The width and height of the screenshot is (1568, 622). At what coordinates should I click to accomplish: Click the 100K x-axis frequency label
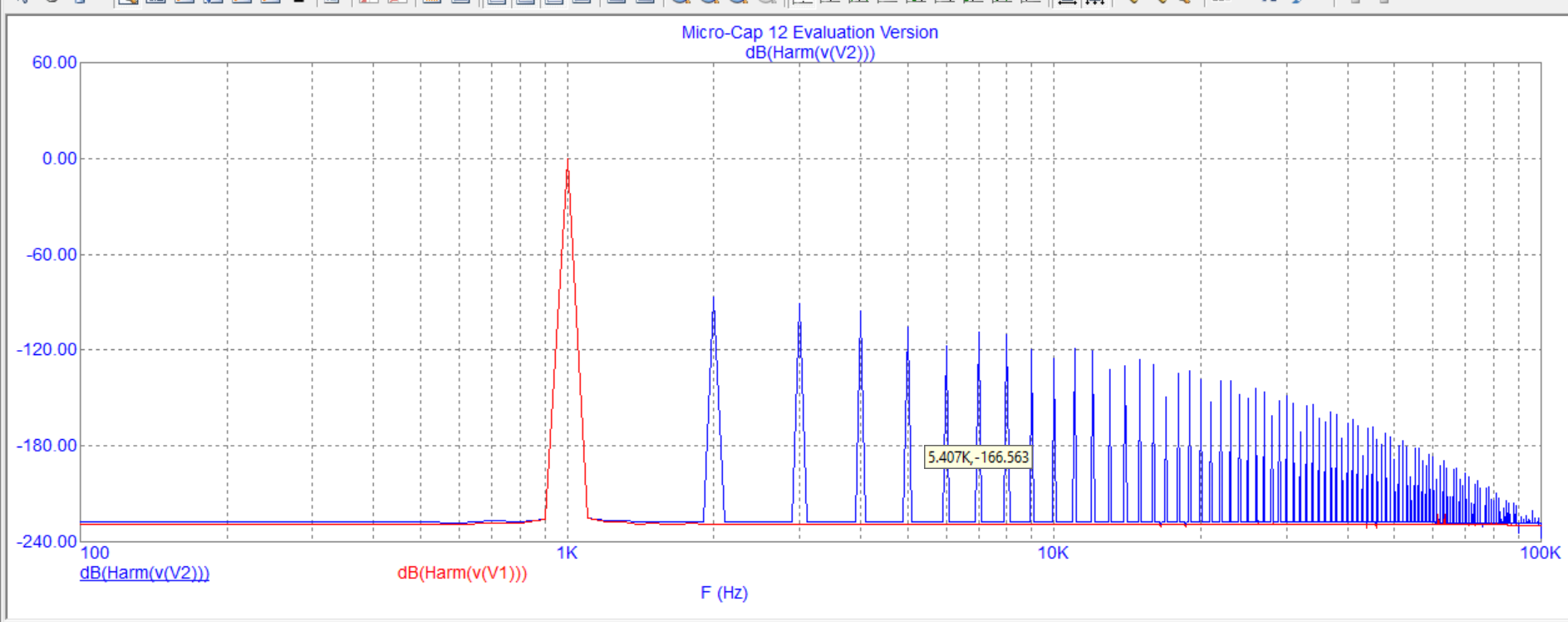[x=1540, y=553]
